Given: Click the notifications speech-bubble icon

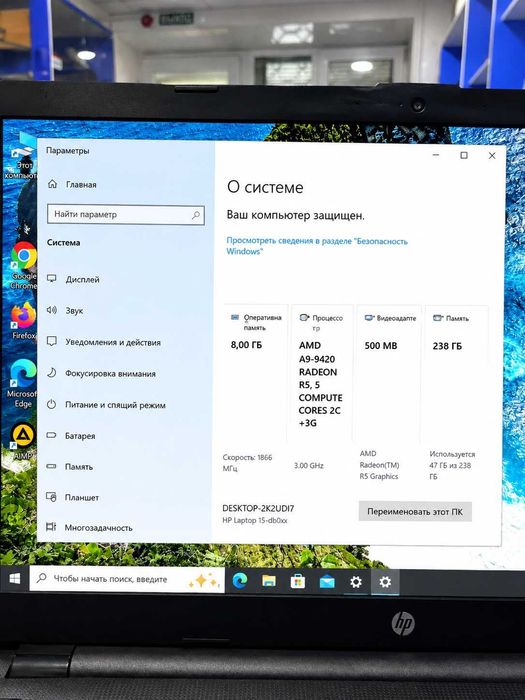Looking at the screenshot, I should (52, 342).
